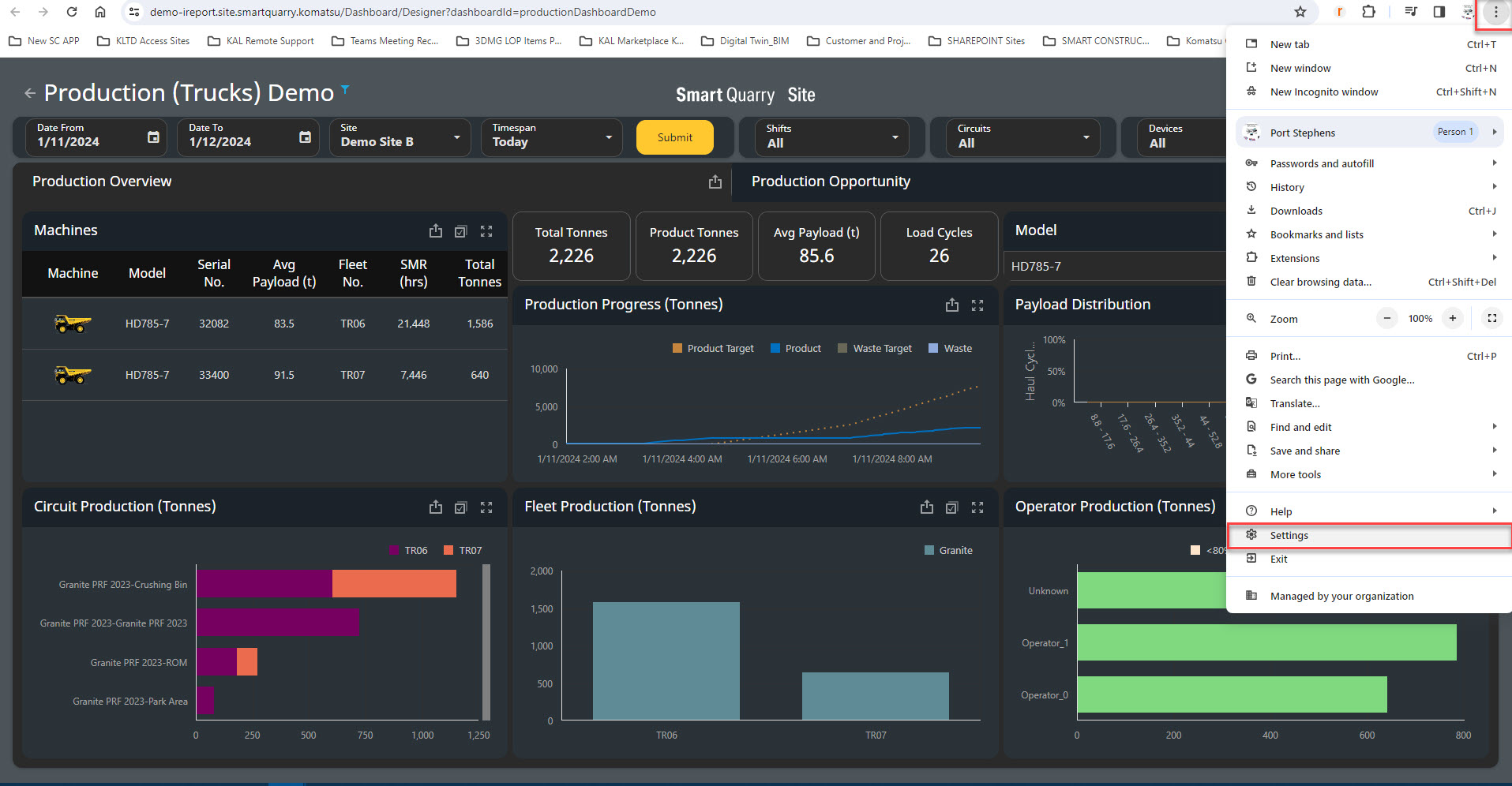Toggle multi-select mode in Fleet Production panel
1512x786 pixels.
click(952, 507)
